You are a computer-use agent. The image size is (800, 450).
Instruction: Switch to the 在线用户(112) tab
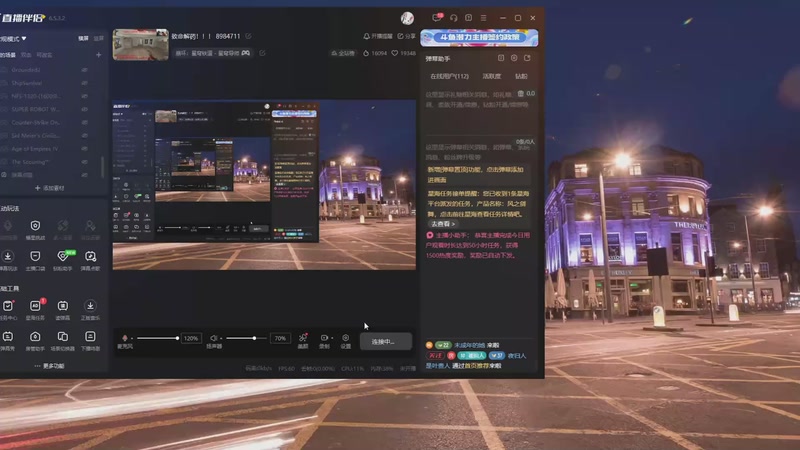449,76
